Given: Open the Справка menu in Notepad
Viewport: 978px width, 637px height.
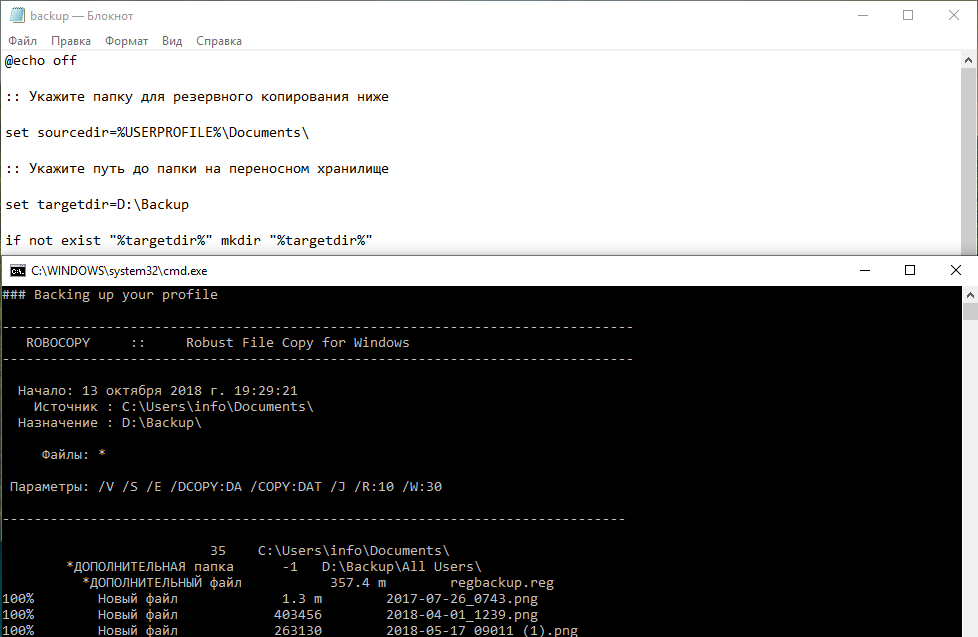Looking at the screenshot, I should tap(219, 41).
